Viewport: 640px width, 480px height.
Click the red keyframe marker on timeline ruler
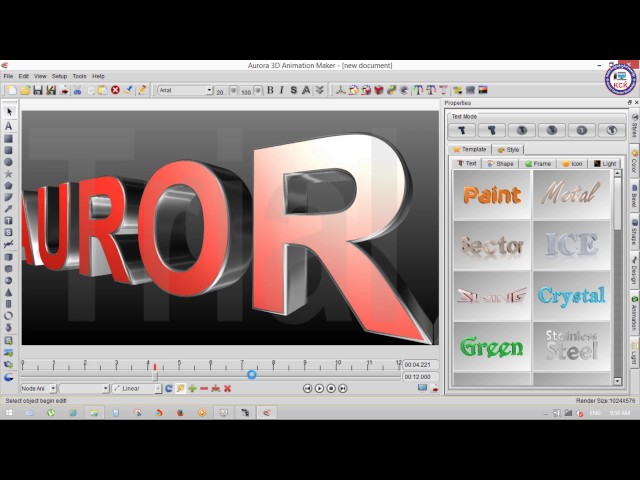coord(155,367)
